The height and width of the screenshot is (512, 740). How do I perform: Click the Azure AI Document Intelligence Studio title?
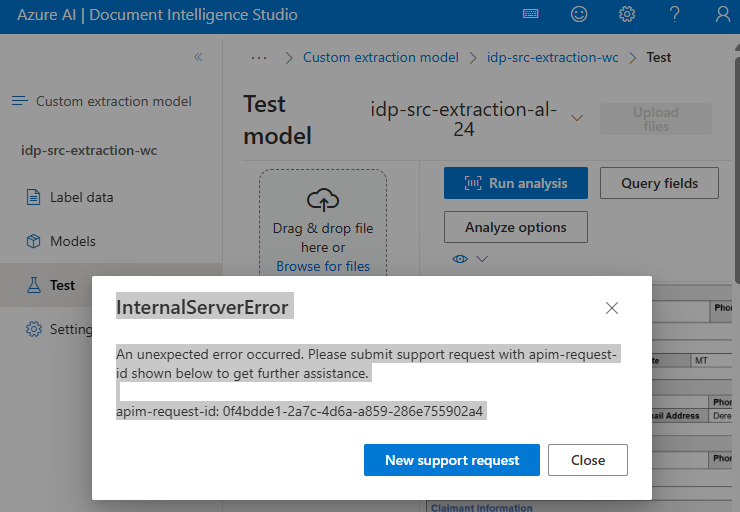coord(157,15)
